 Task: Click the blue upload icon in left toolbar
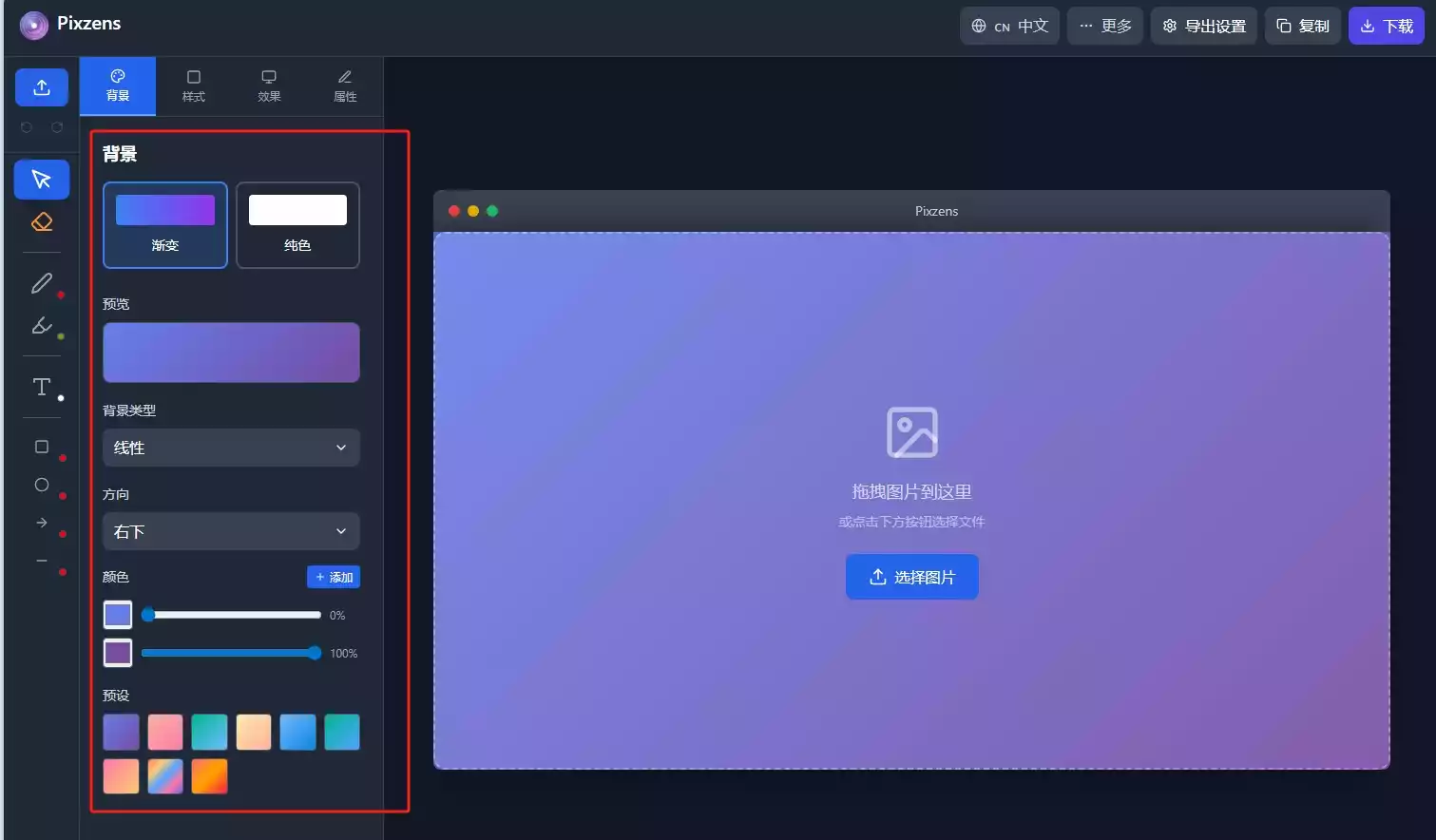pyautogui.click(x=42, y=87)
